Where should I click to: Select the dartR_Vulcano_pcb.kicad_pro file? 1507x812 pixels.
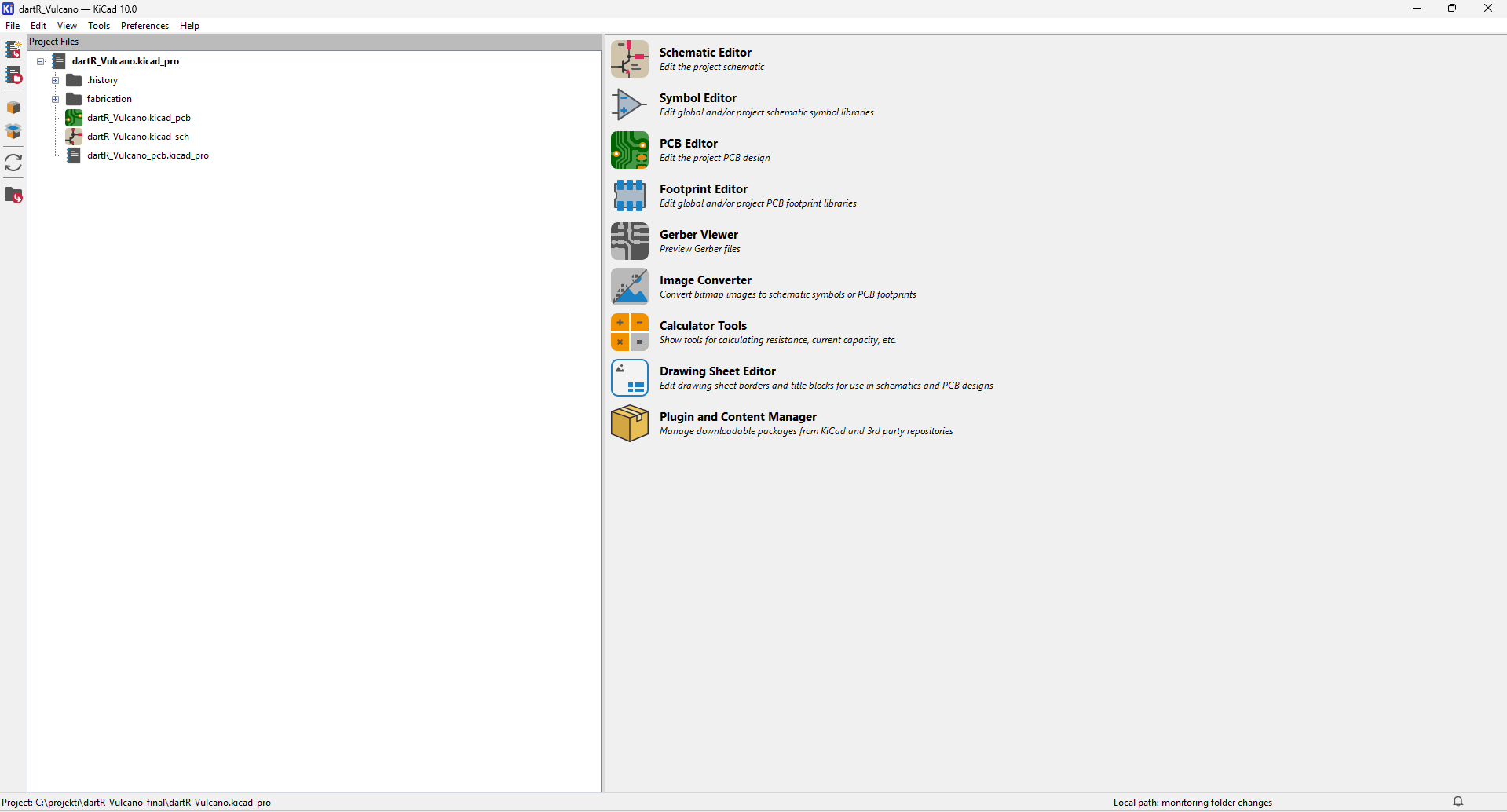tap(148, 155)
